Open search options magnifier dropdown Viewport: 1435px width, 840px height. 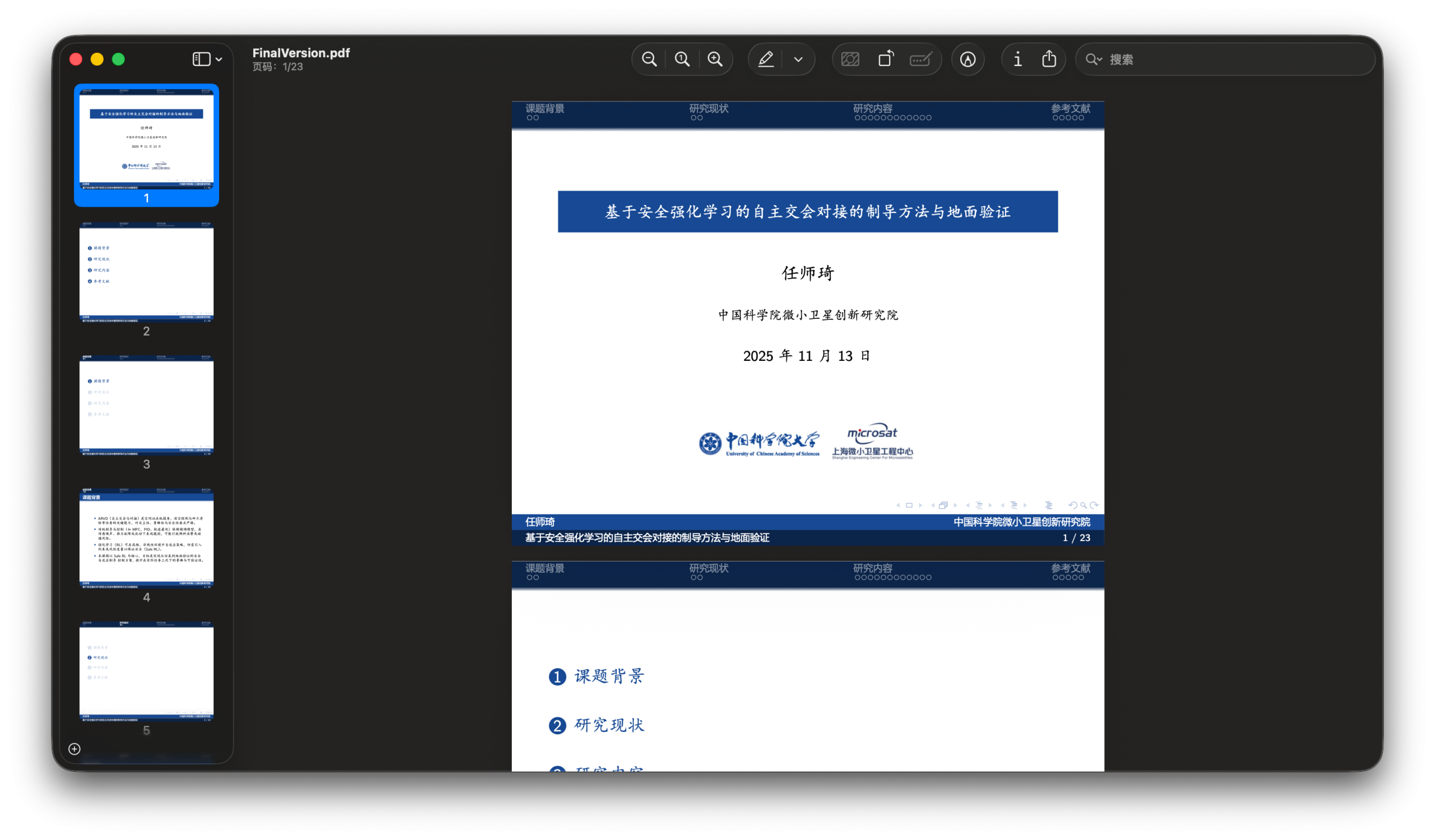pyautogui.click(x=1093, y=59)
